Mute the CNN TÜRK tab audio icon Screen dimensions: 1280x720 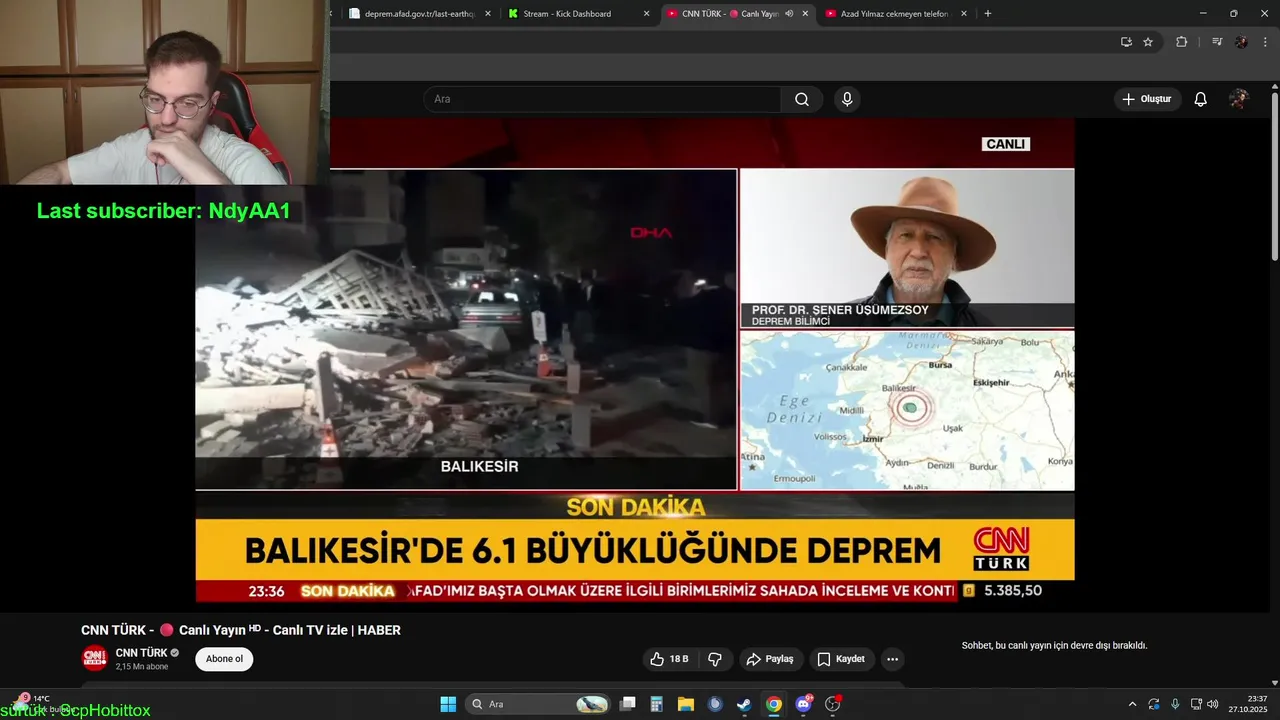(789, 14)
